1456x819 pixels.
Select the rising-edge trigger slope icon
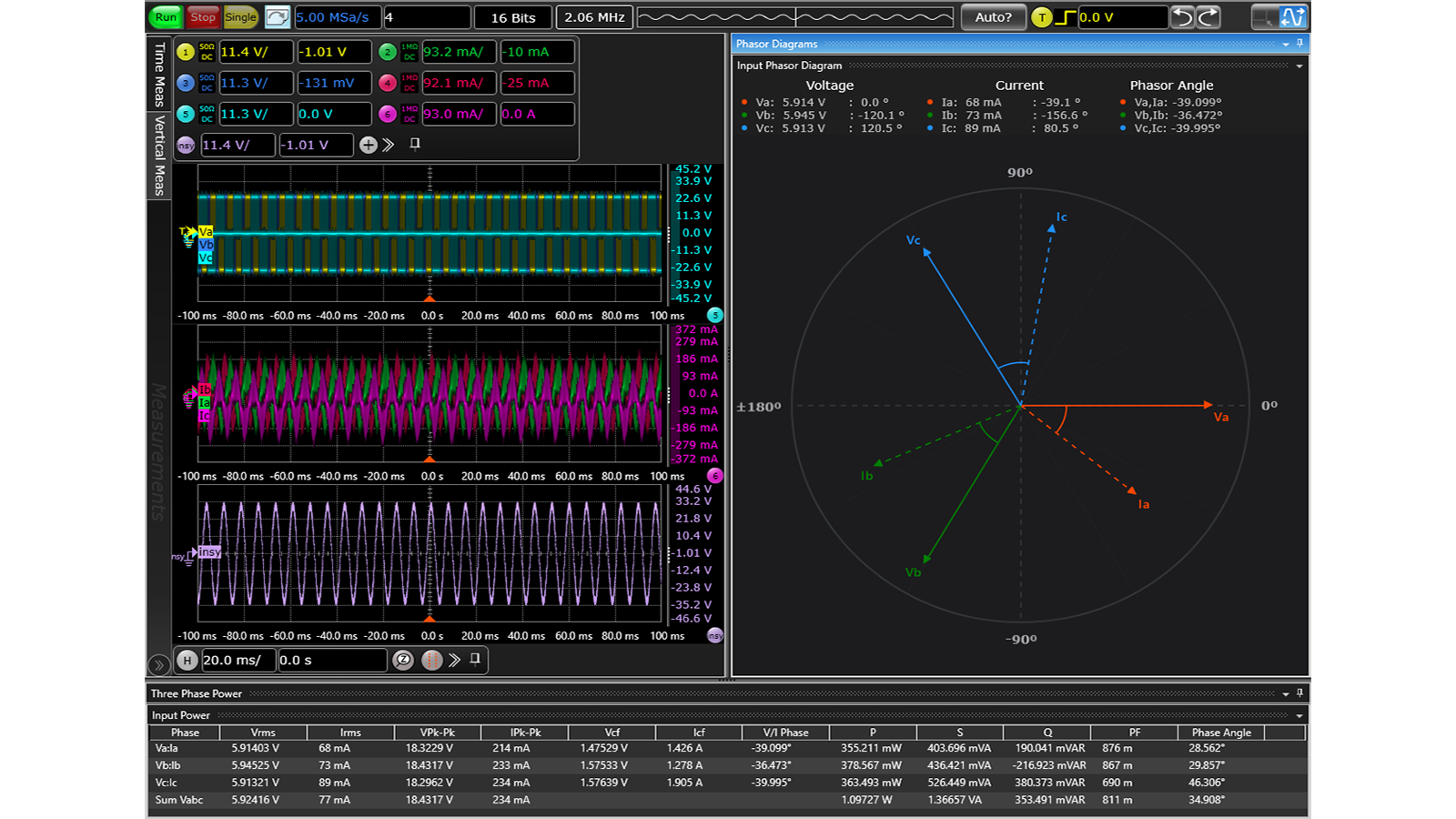pyautogui.click(x=1064, y=16)
